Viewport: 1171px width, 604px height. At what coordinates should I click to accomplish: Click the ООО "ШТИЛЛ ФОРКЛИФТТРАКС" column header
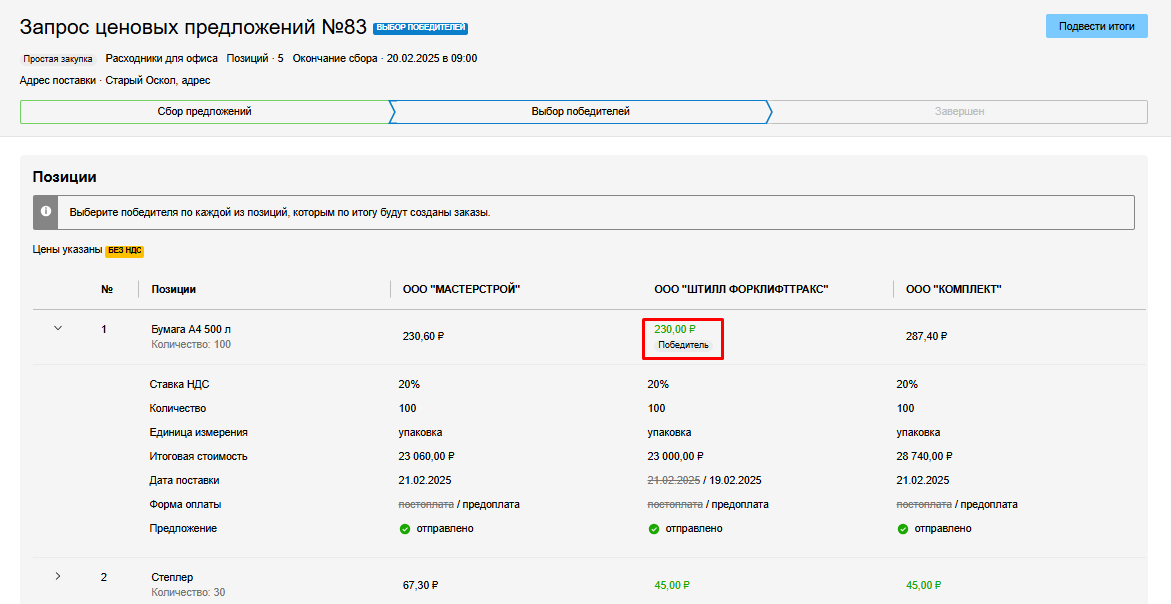pos(741,289)
